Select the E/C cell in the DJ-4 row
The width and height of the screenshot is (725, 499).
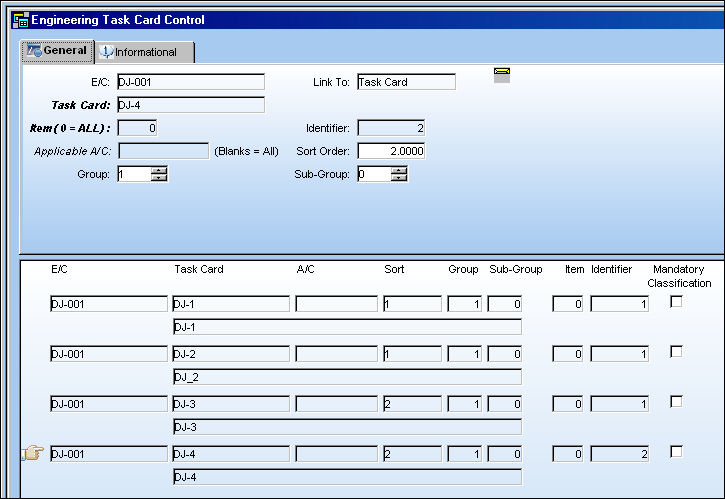coord(109,454)
